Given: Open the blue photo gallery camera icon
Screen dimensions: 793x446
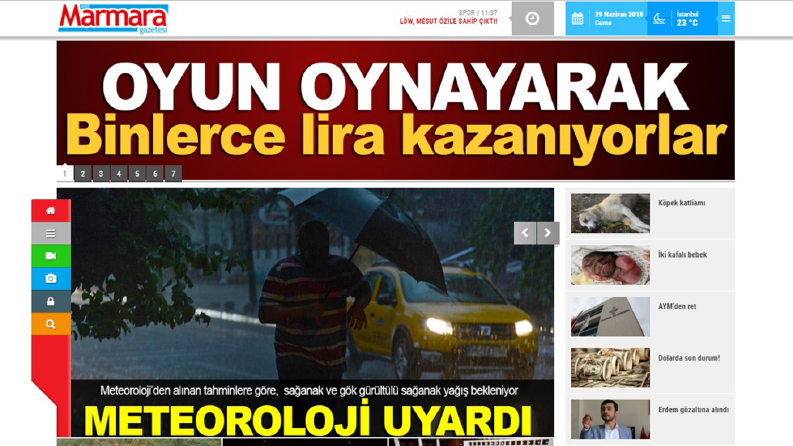Looking at the screenshot, I should (51, 279).
